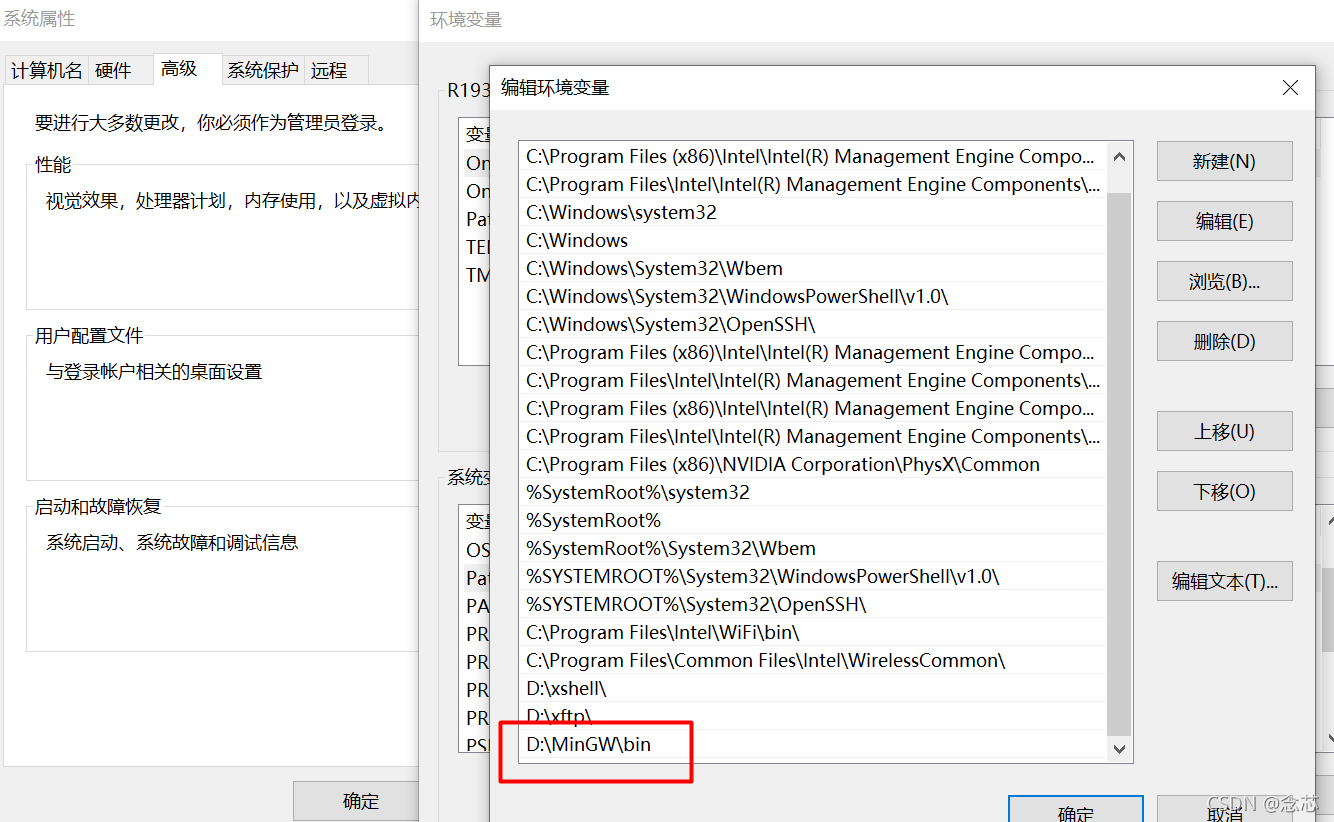
Task: Click 取消 in 编辑环境变量 dialog
Action: click(x=1224, y=810)
